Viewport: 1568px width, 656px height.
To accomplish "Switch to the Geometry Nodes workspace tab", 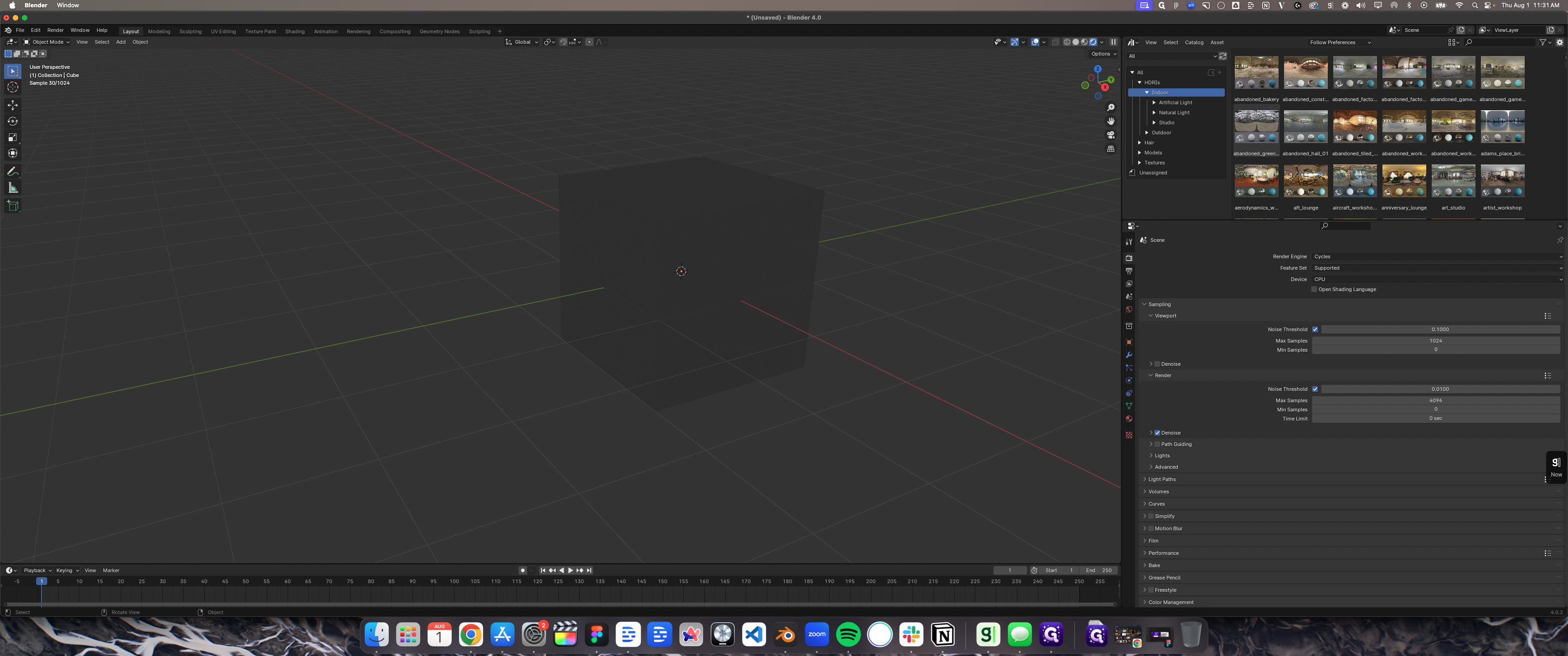I will point(439,31).
